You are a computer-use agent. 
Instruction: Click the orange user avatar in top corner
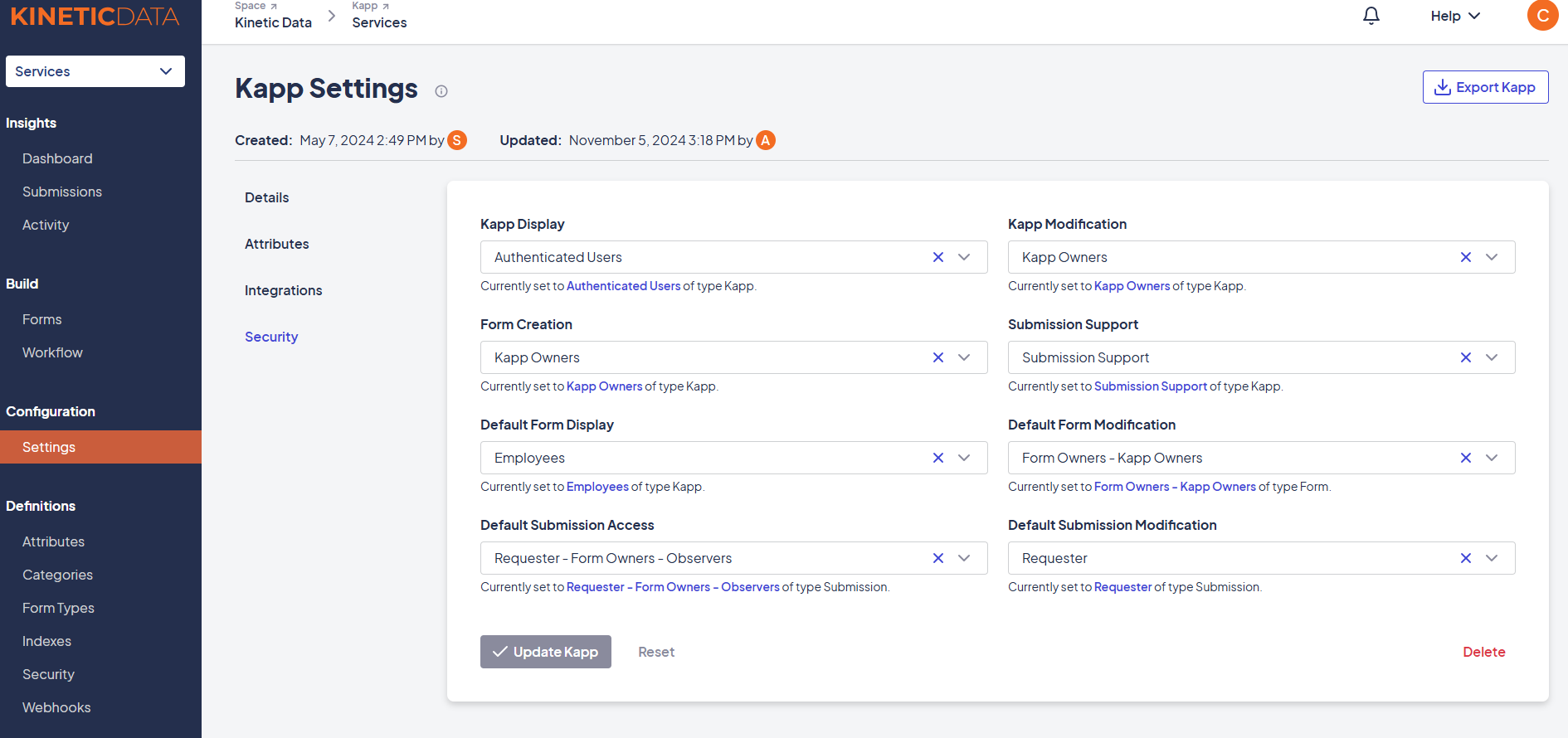coord(1542,16)
